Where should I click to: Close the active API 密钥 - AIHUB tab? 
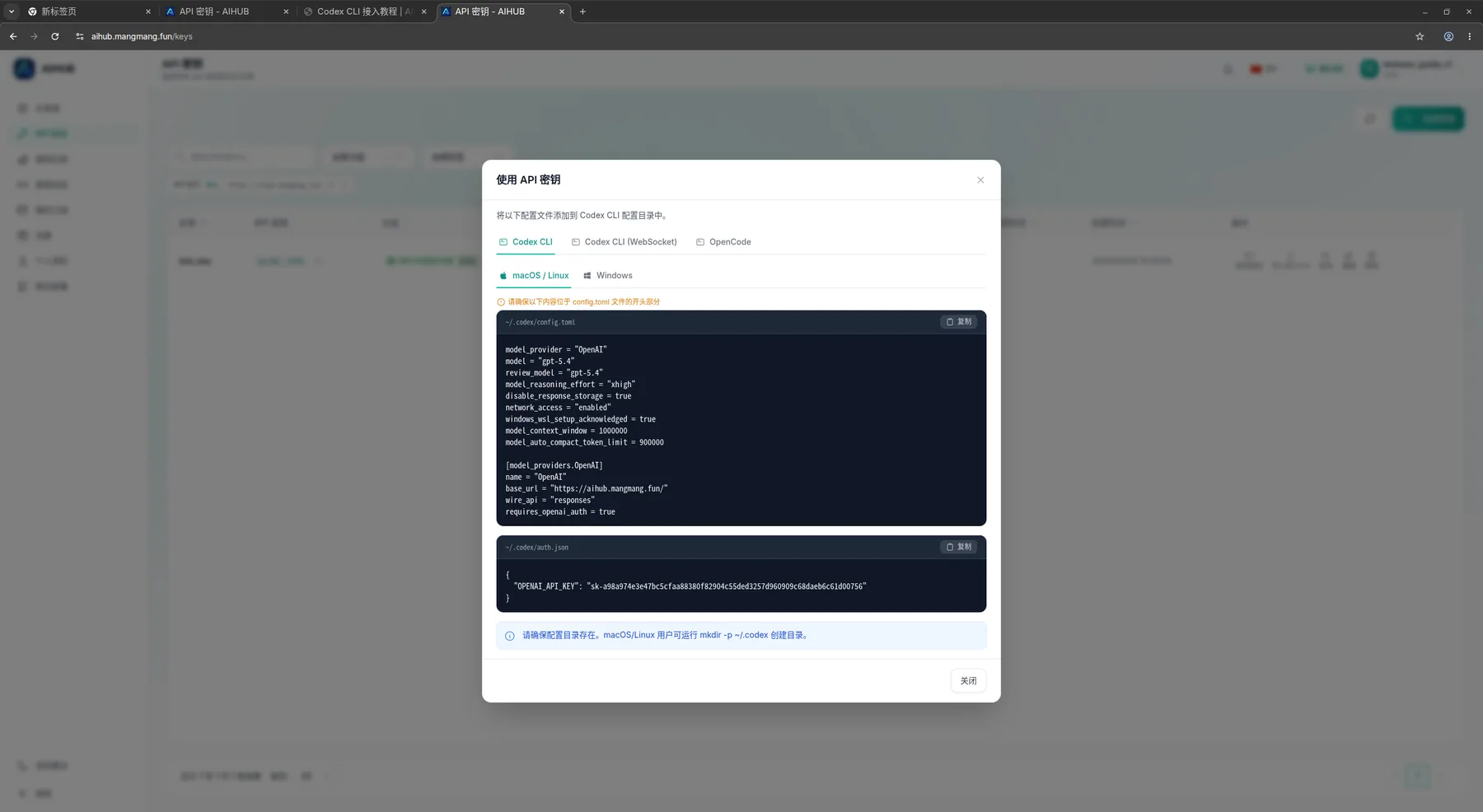click(562, 12)
